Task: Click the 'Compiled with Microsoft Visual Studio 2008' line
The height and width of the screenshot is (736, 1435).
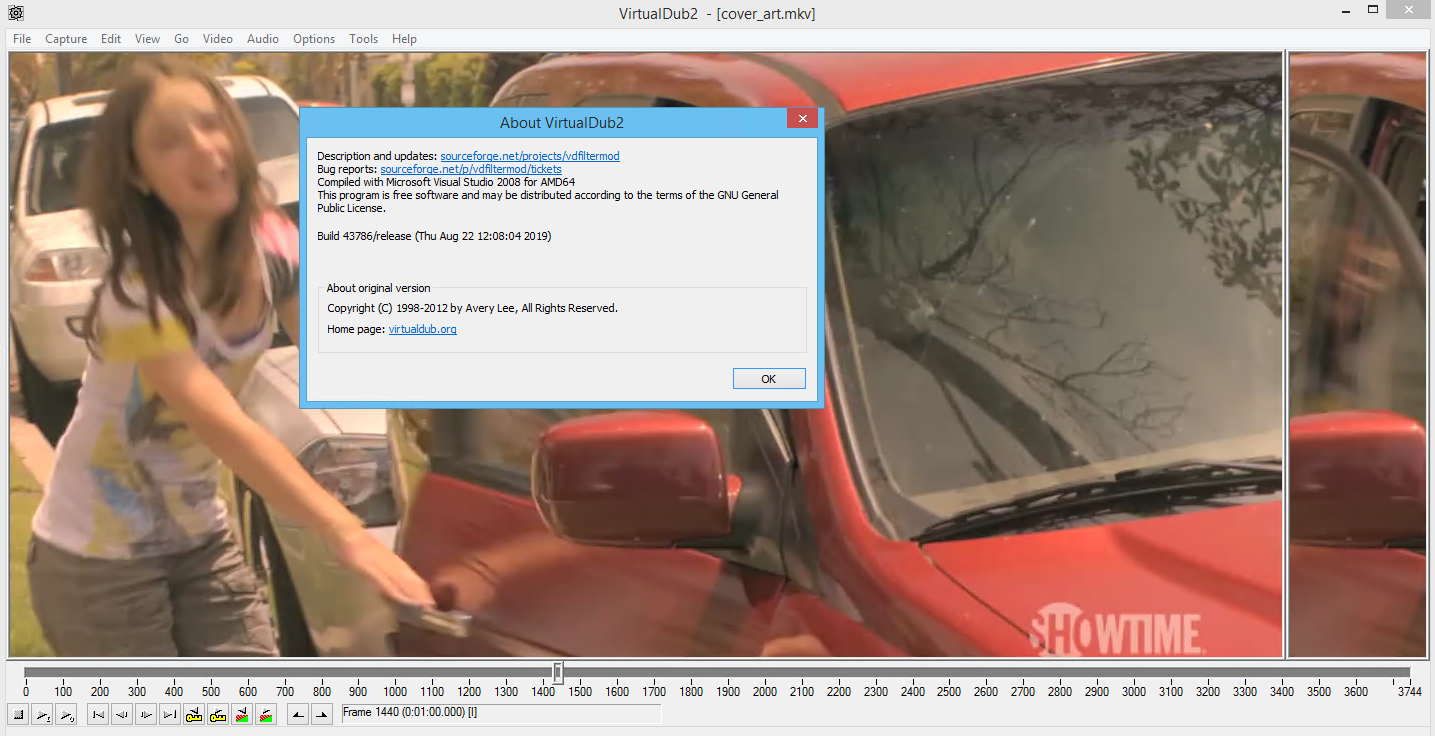Action: click(446, 182)
